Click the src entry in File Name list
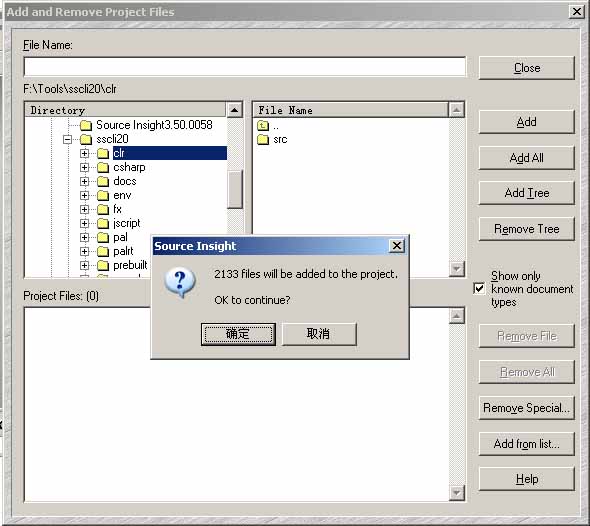Screen dimensions: 590x526 (280, 140)
